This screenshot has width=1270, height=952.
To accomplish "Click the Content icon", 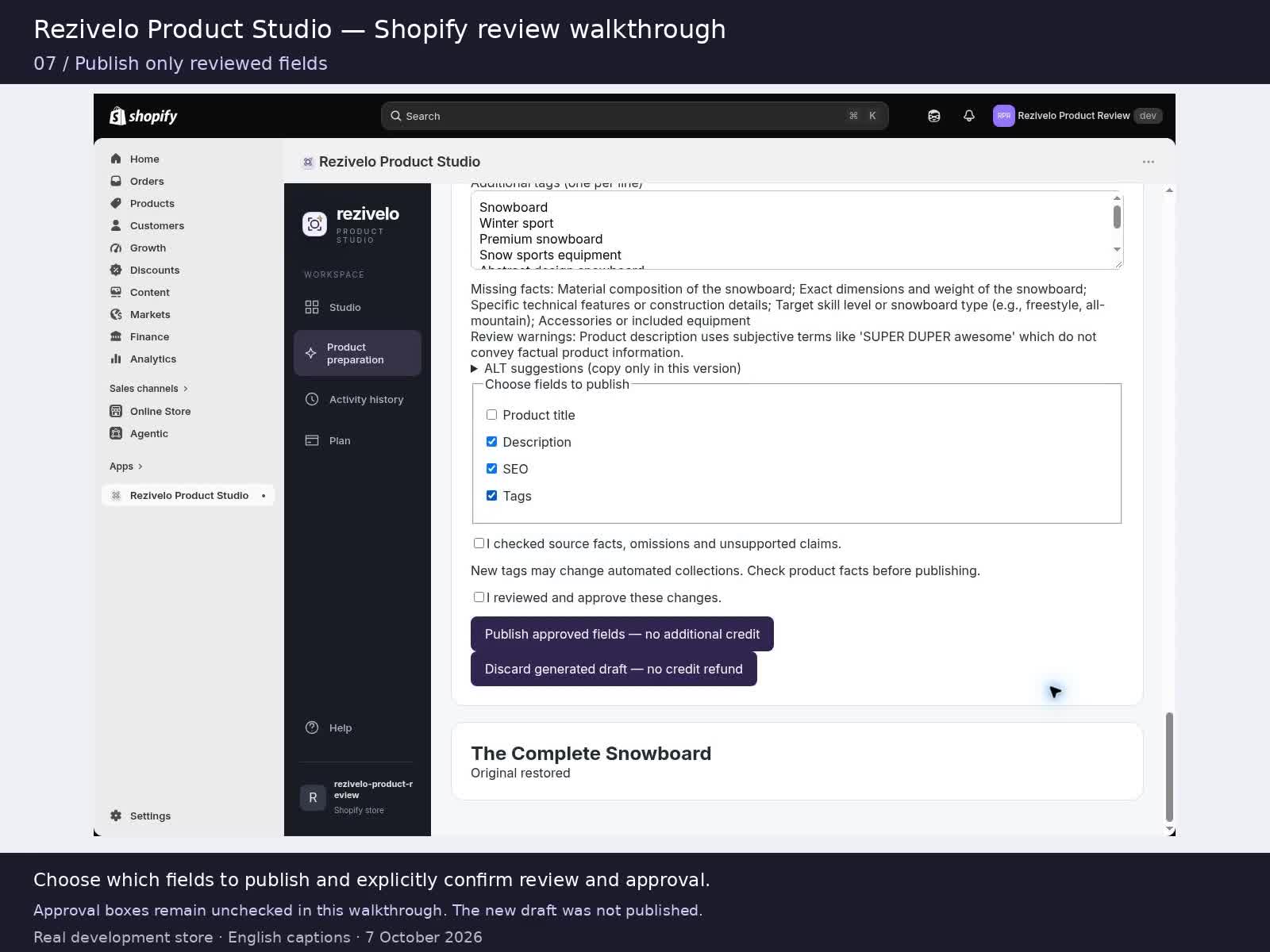I will point(116,292).
